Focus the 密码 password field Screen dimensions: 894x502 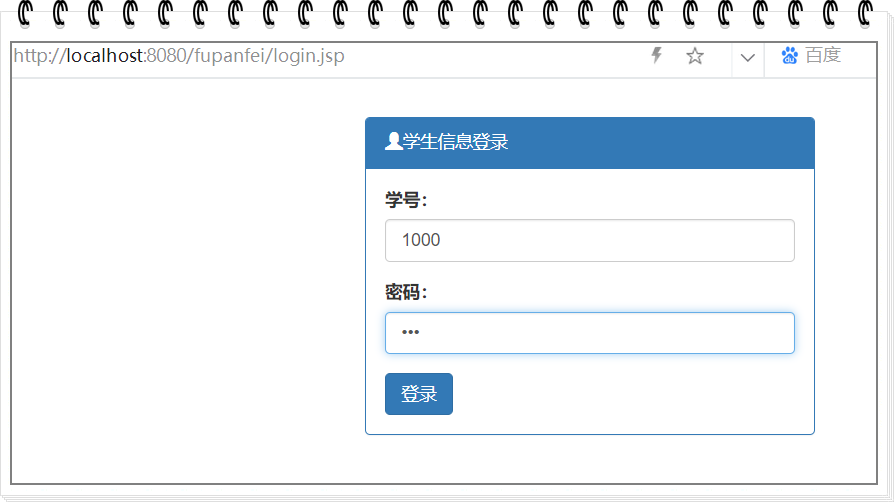[590, 333]
